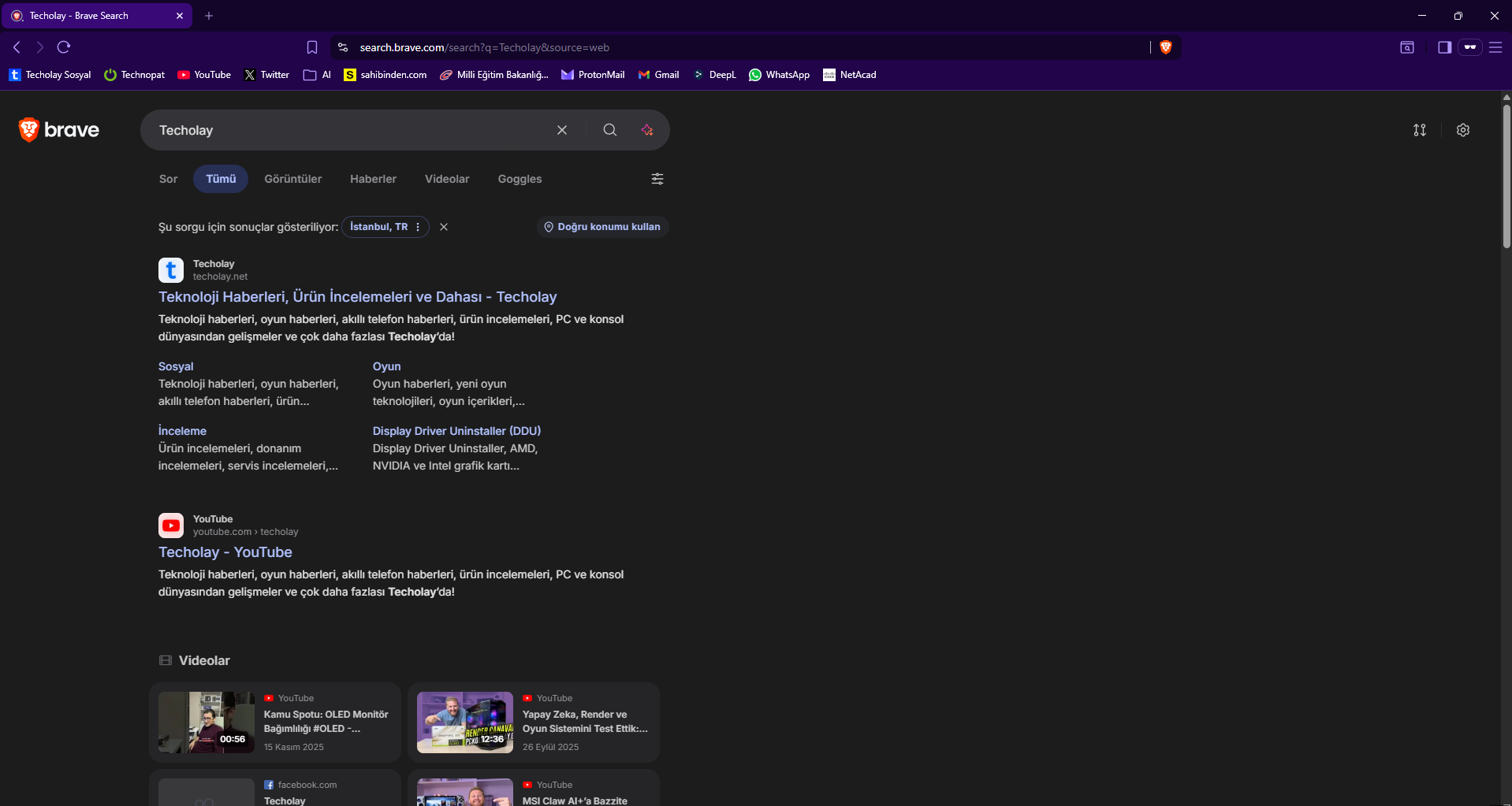Image resolution: width=1512 pixels, height=806 pixels.
Task: Open the Technopat bookmark
Action: click(x=135, y=75)
